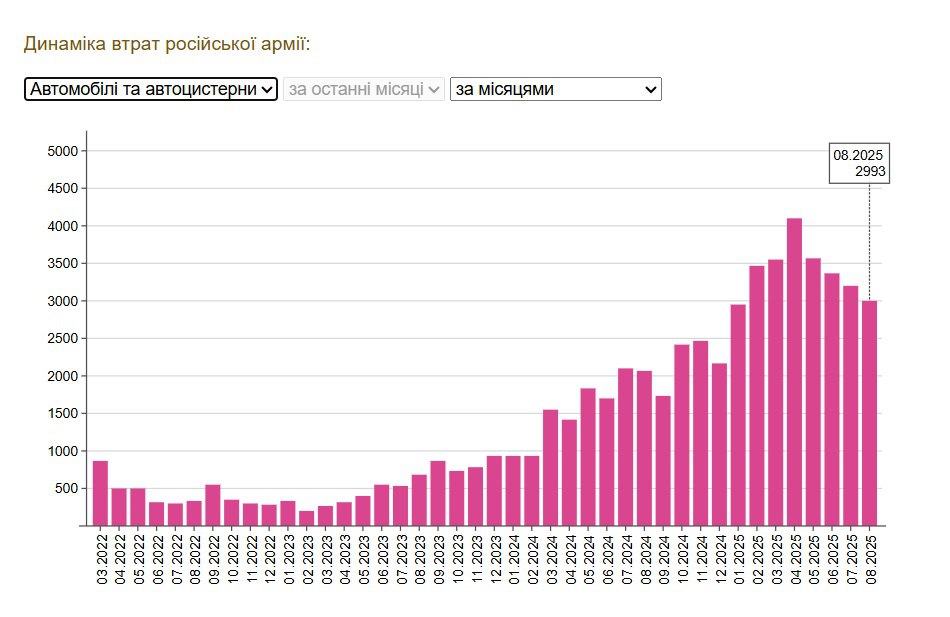The width and height of the screenshot is (950, 617).
Task: Select the 09.2022 bar
Action: coord(213,505)
